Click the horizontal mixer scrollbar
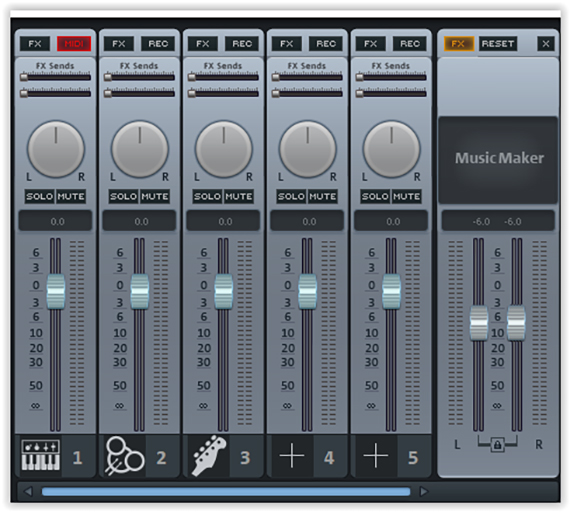 pos(226,492)
